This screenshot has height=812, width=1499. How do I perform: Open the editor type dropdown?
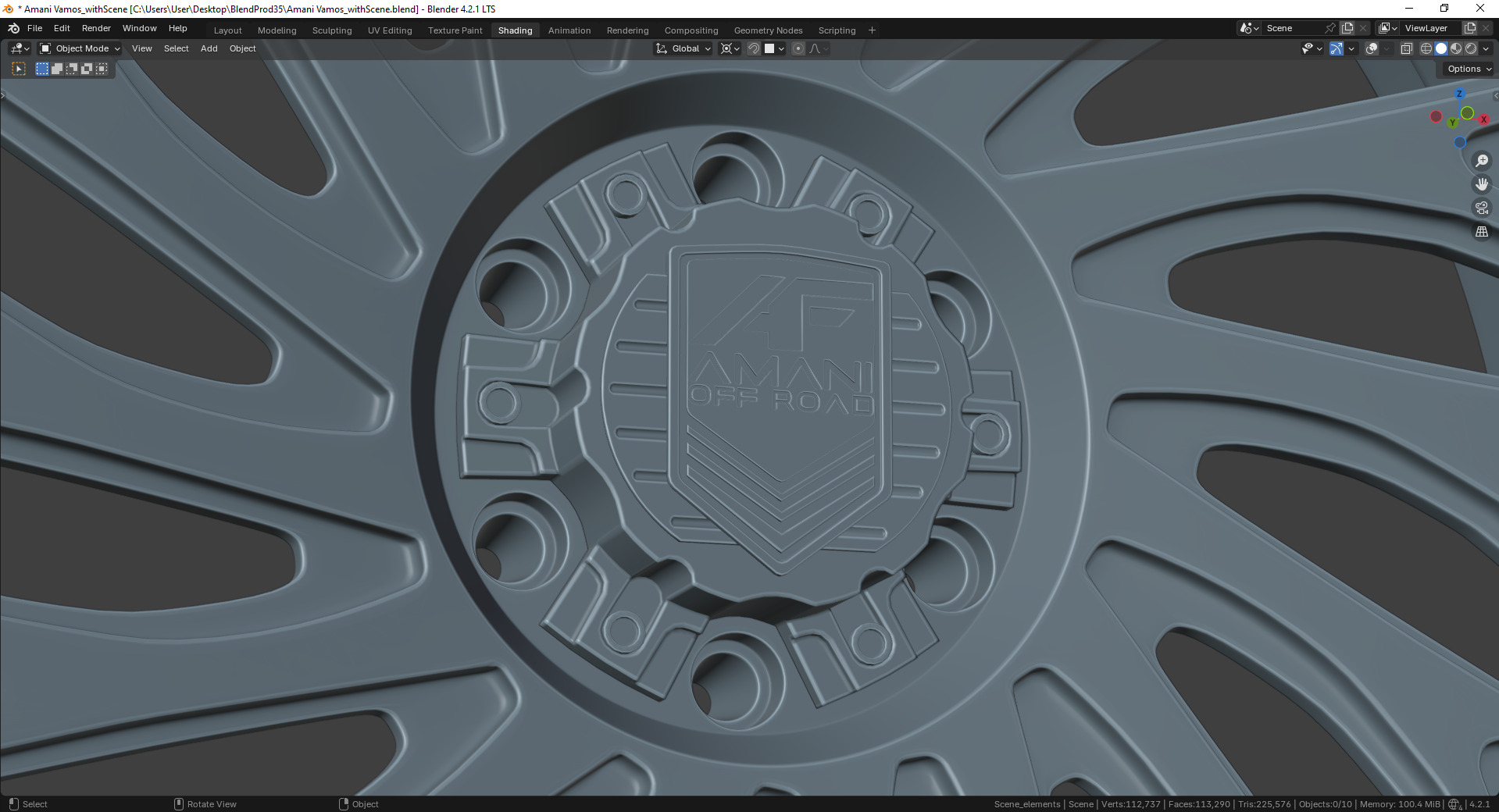pos(20,48)
